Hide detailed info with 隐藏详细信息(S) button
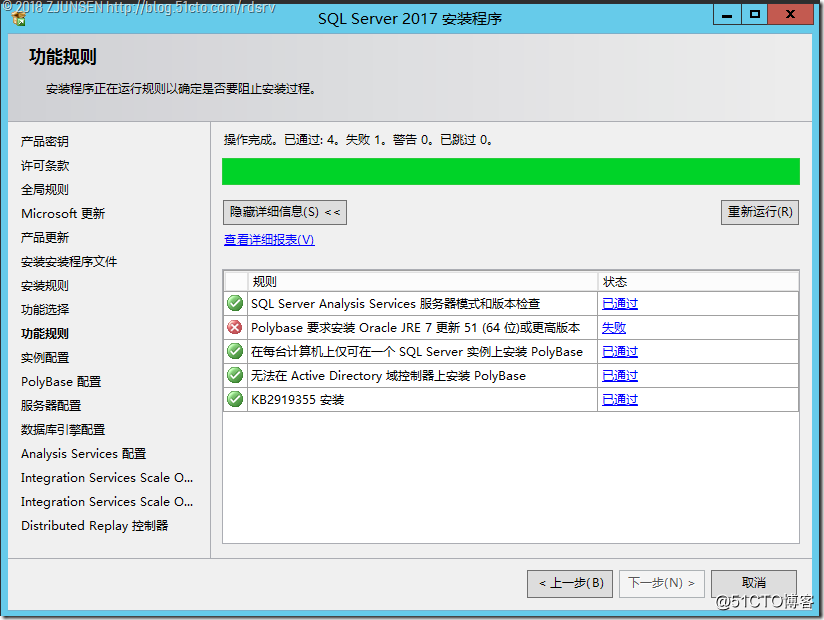The width and height of the screenshot is (824, 620). click(x=285, y=212)
